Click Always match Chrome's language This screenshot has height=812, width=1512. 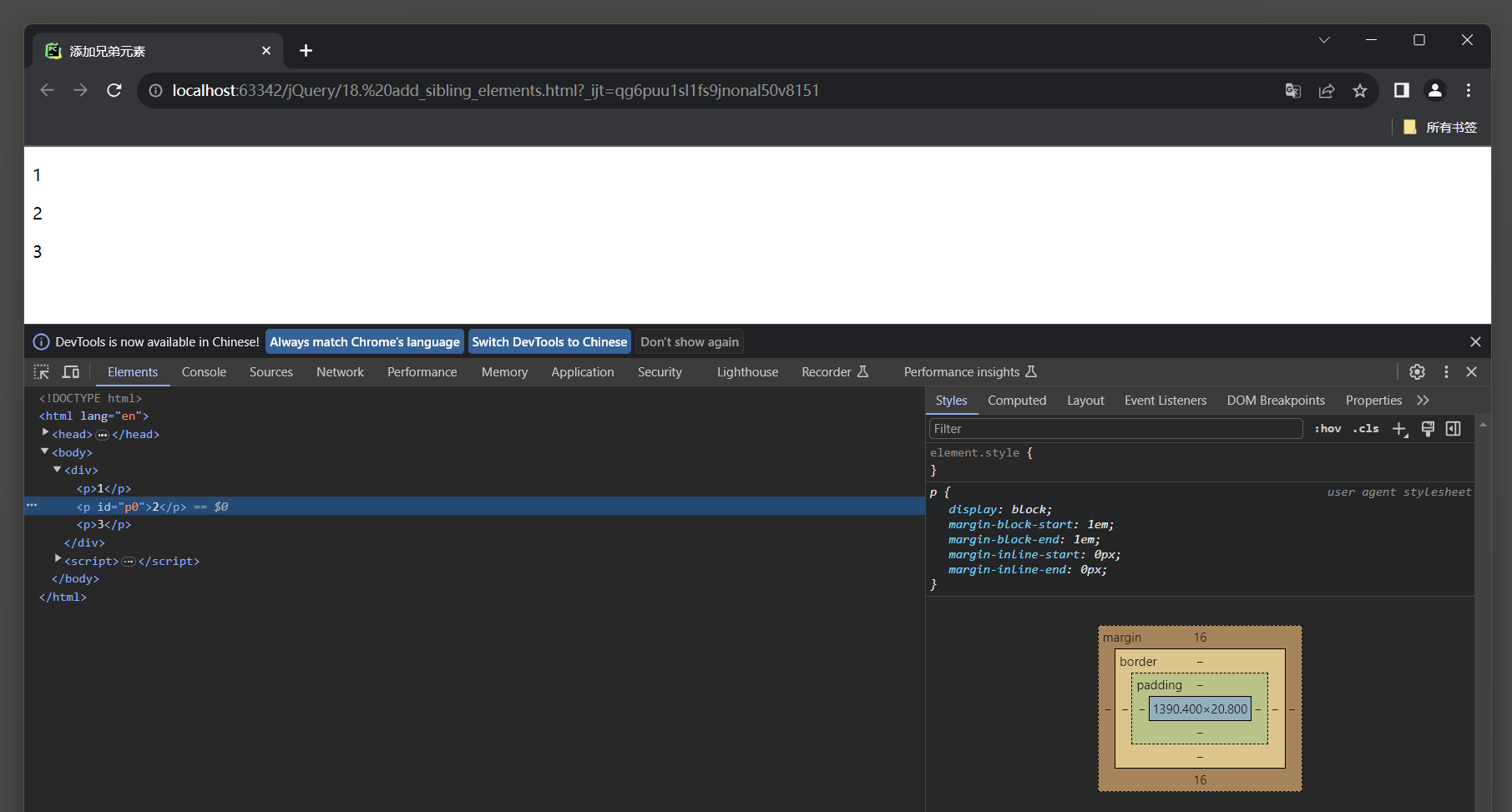[365, 342]
